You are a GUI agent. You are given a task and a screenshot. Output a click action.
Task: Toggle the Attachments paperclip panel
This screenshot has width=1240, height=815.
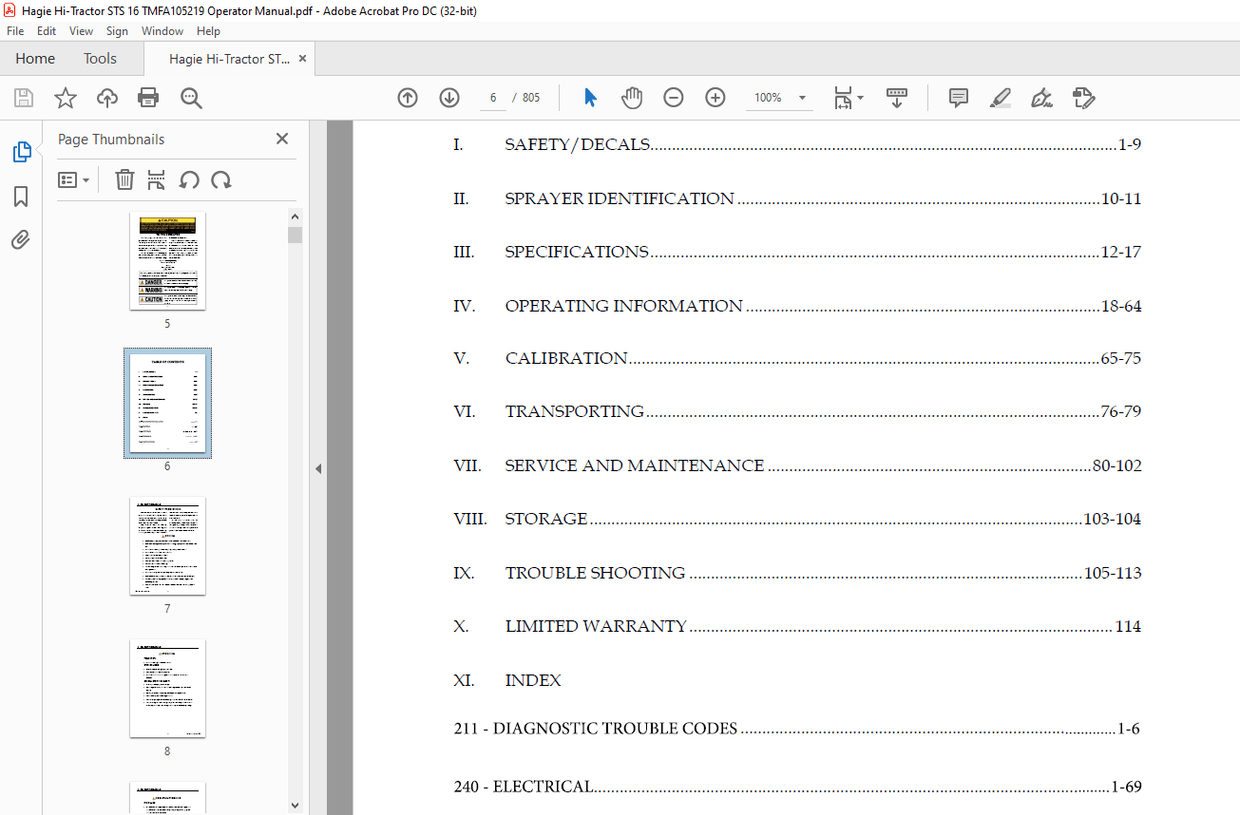[21, 240]
